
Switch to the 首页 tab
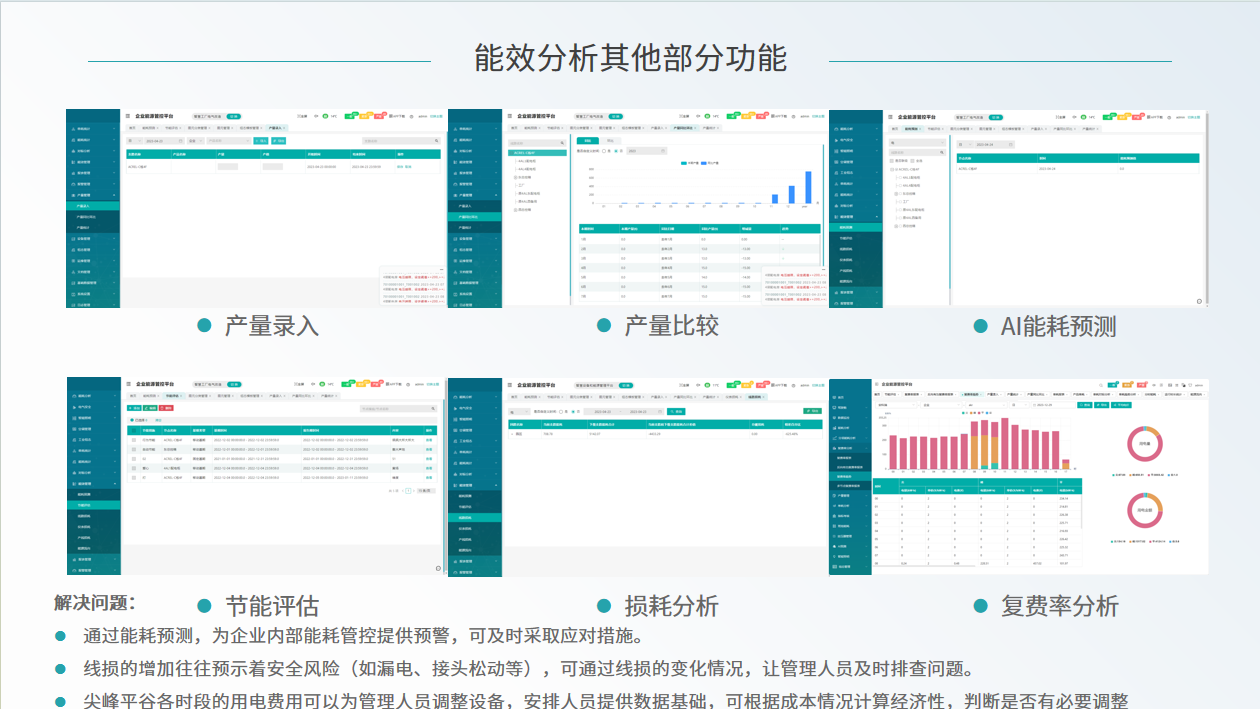click(132, 128)
